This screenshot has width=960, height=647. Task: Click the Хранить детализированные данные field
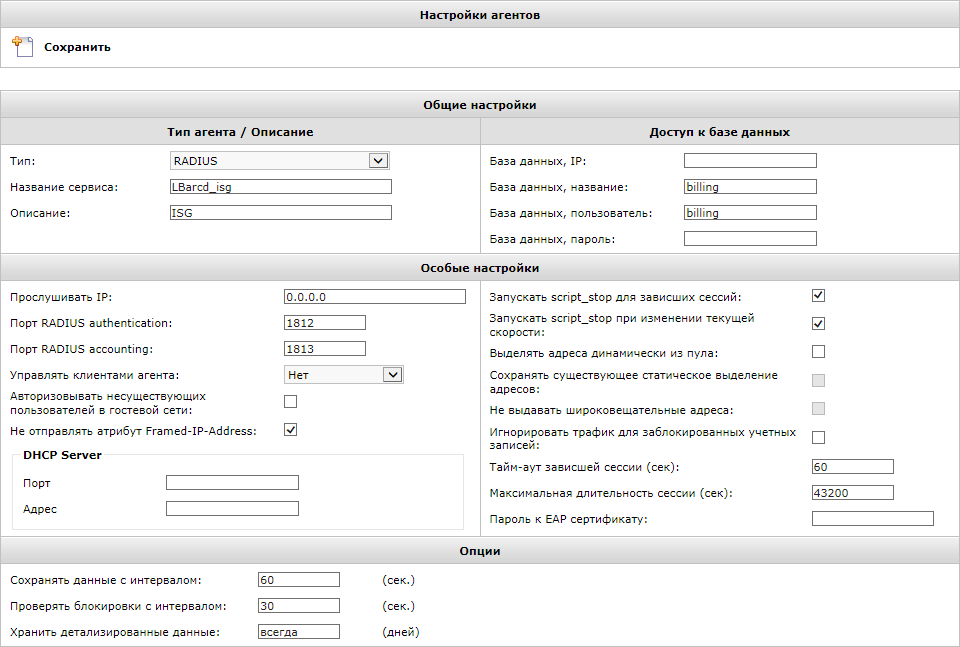(299, 632)
